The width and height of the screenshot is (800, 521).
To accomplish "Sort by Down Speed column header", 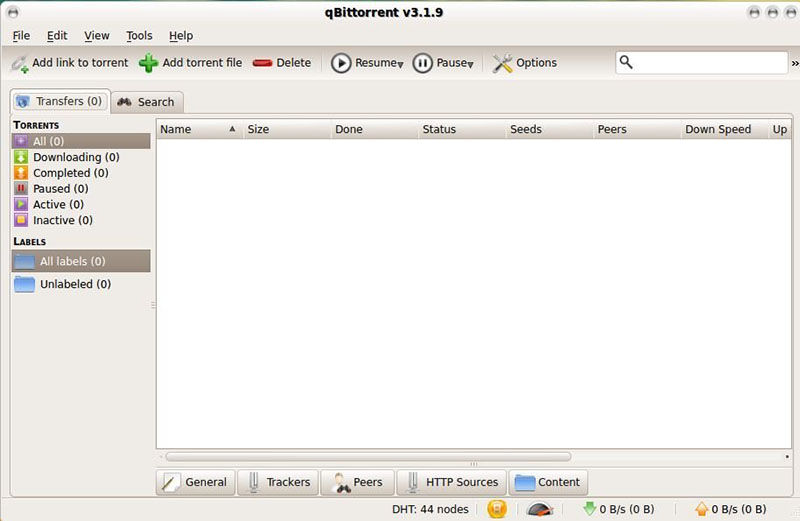I will pyautogui.click(x=725, y=130).
